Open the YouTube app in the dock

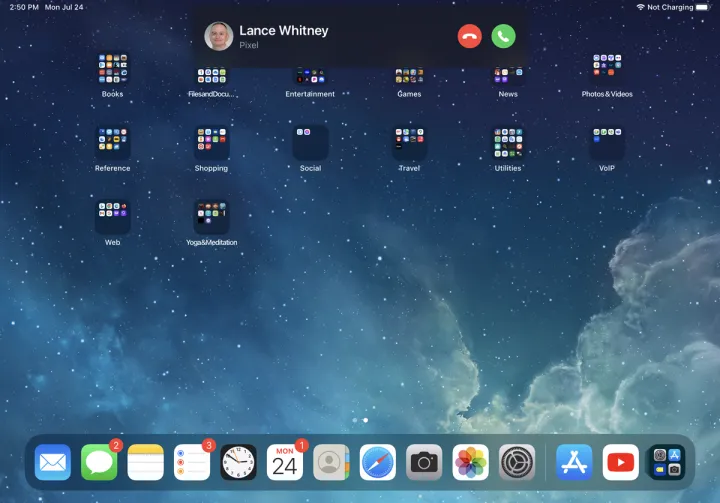pyautogui.click(x=621, y=462)
